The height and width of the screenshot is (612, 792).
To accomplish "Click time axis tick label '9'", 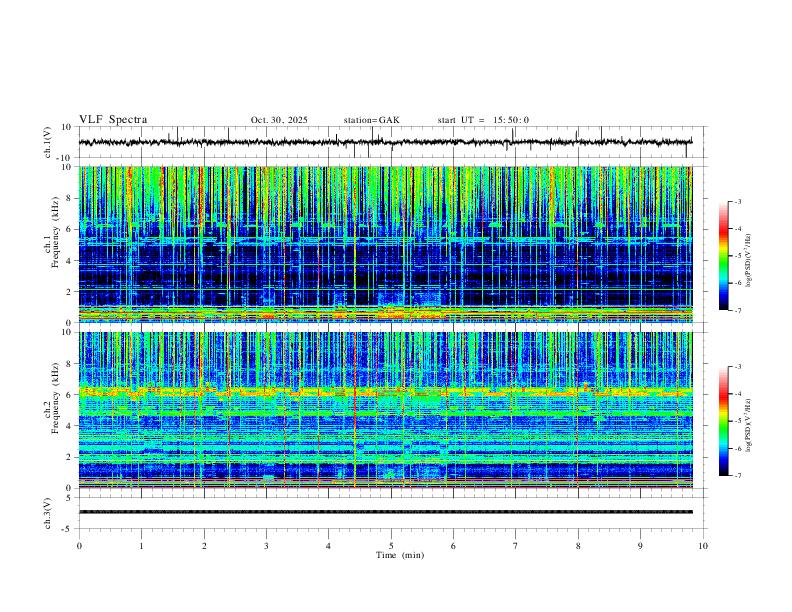I will (640, 546).
